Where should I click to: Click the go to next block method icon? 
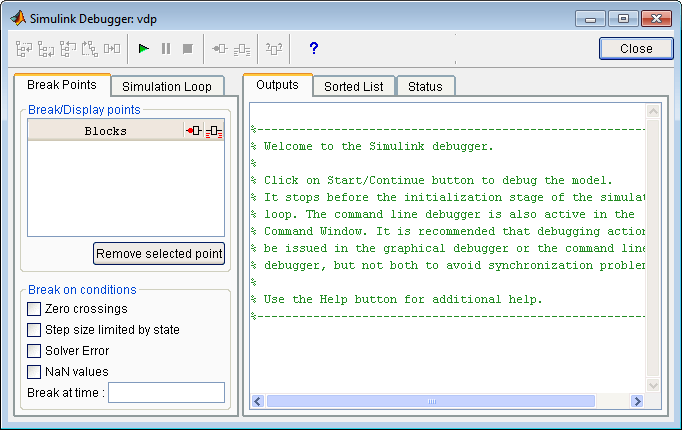112,49
